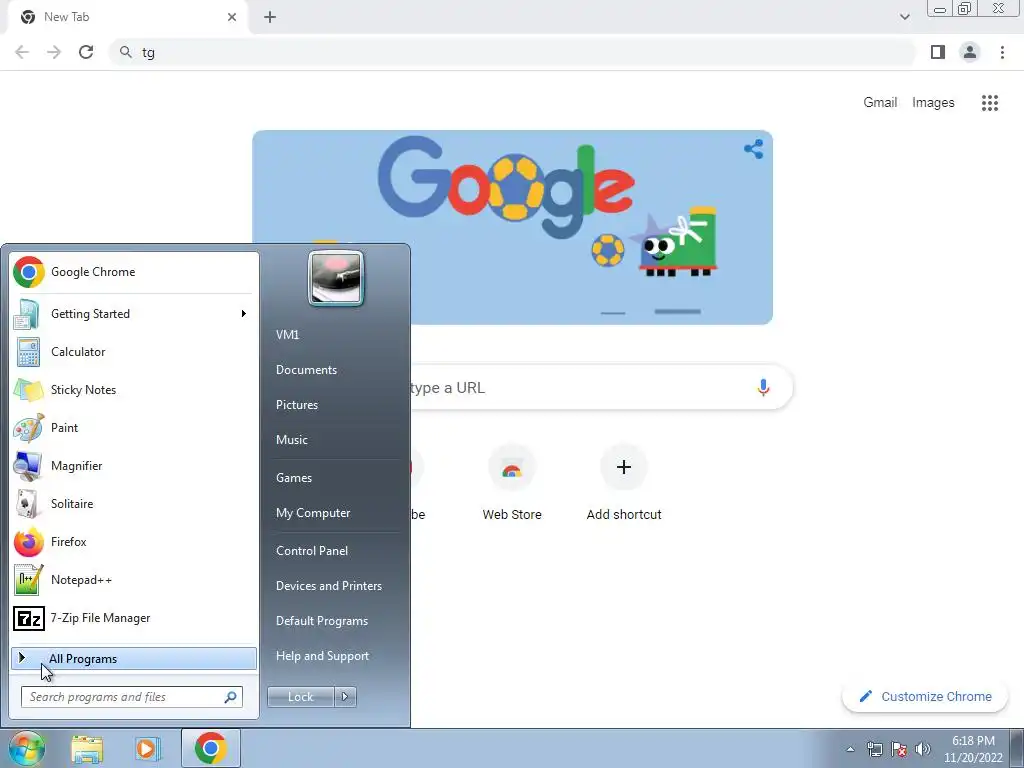Open Getting Started item

click(134, 314)
